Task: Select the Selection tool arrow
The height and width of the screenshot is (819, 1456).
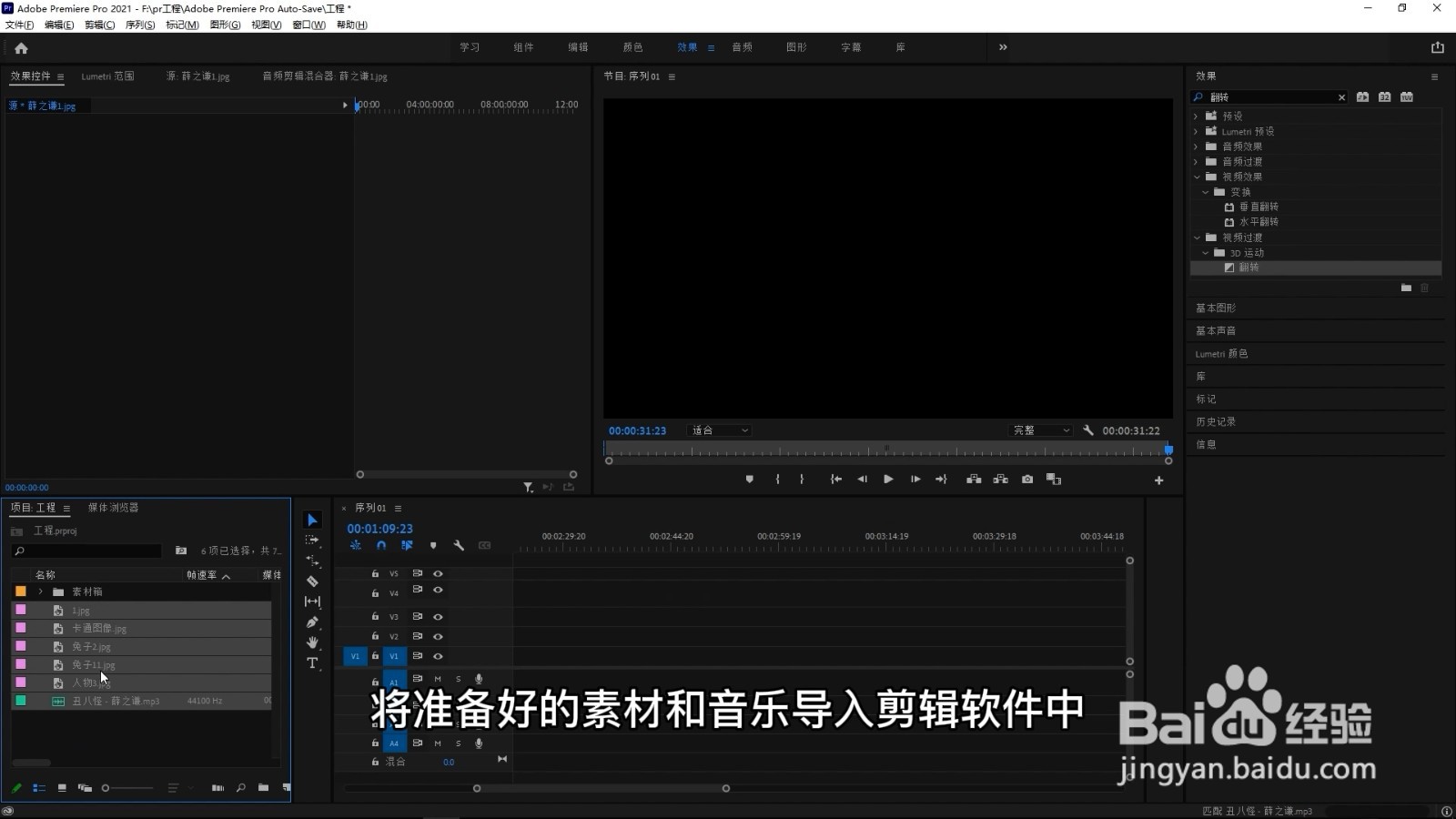Action: pos(312,520)
